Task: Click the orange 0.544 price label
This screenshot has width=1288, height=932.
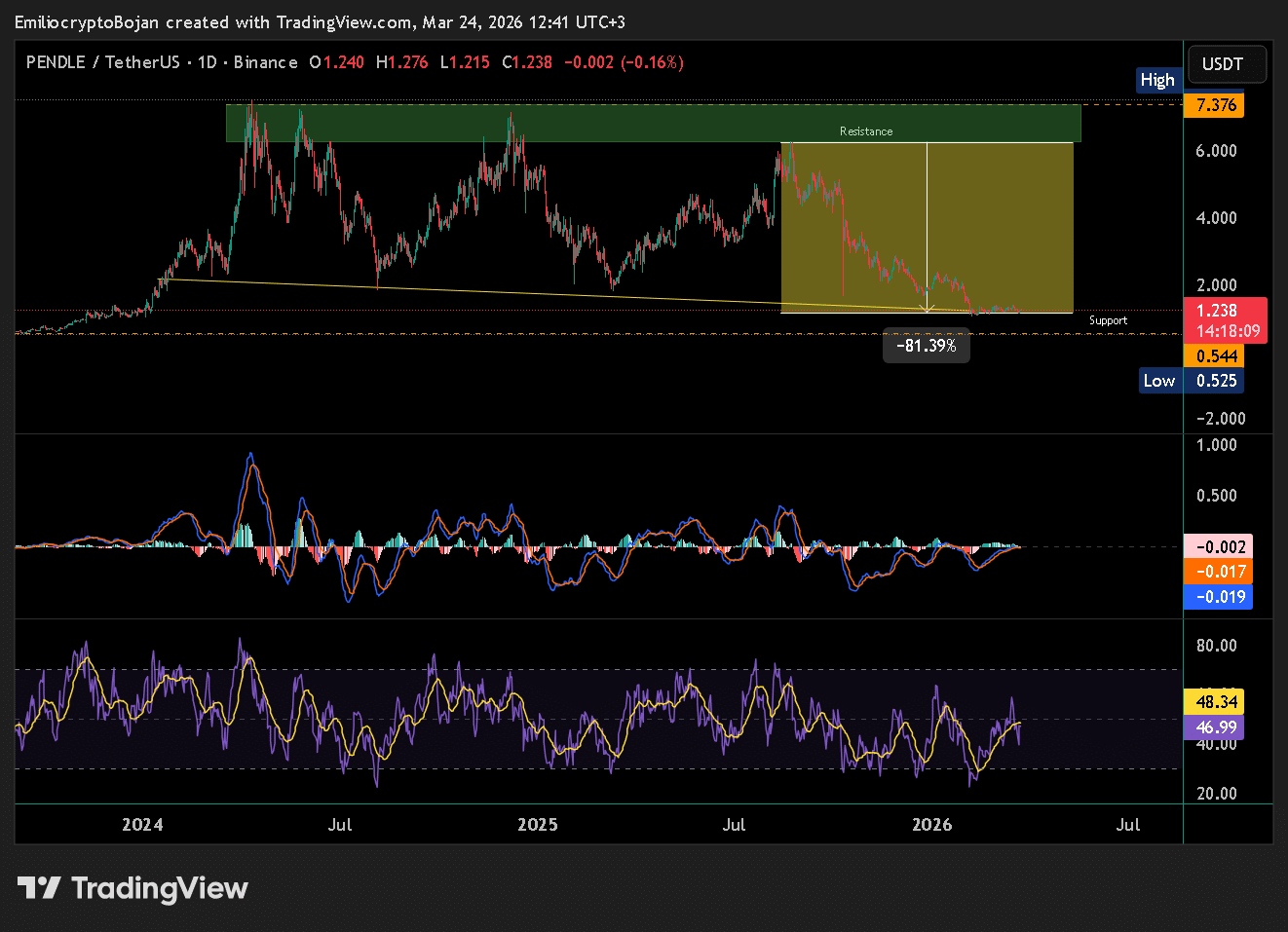Action: coord(1216,356)
